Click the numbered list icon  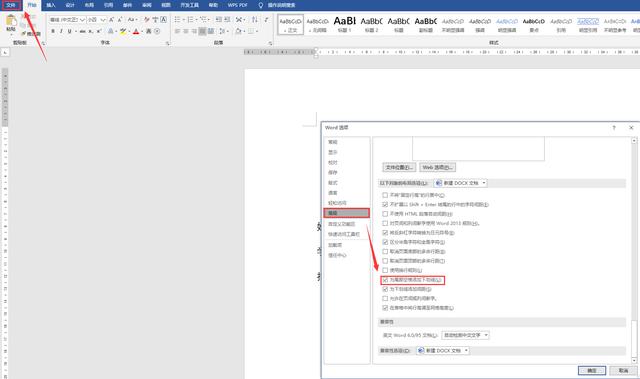[191, 20]
